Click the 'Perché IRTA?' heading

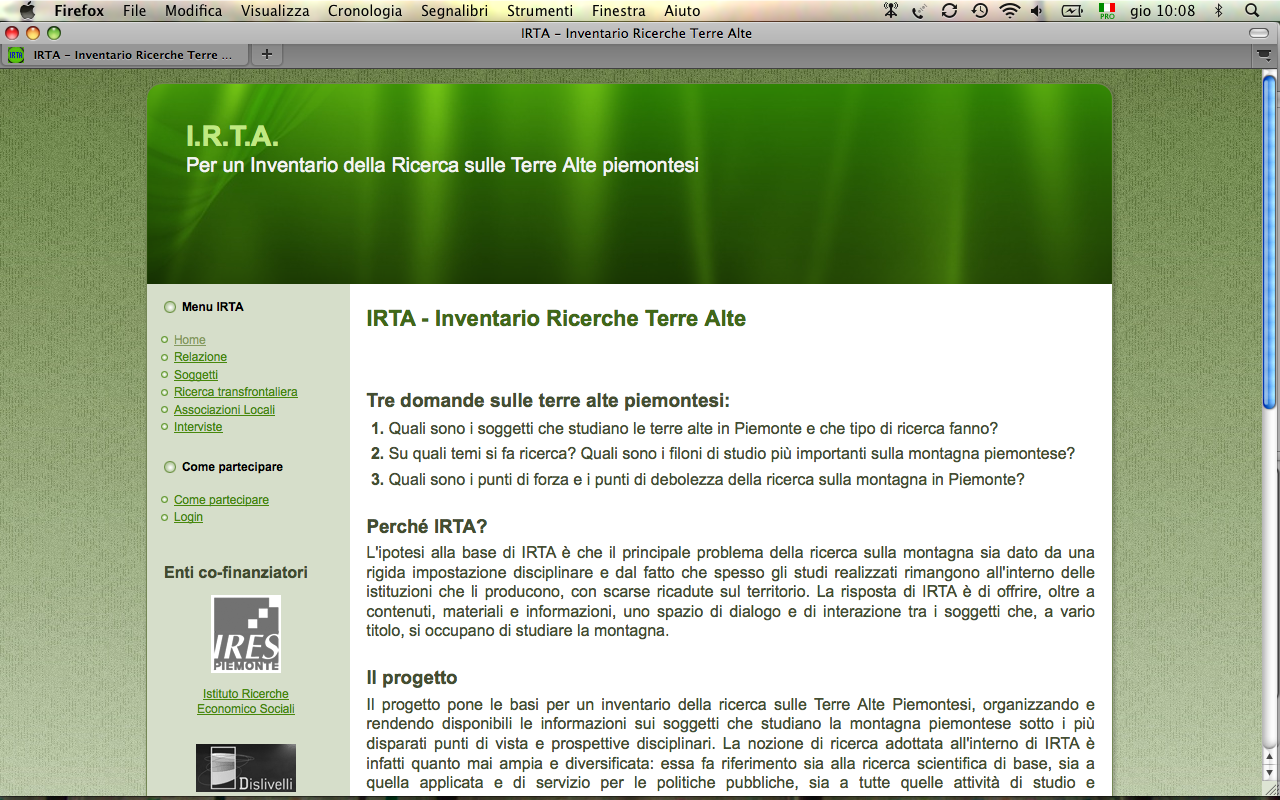(427, 527)
